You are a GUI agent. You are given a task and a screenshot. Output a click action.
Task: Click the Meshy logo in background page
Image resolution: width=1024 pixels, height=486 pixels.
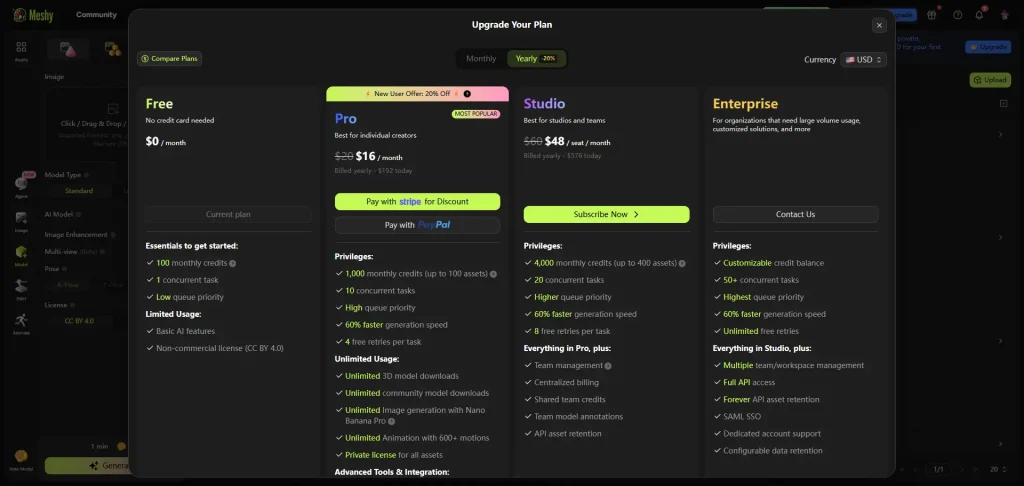pyautogui.click(x=32, y=14)
